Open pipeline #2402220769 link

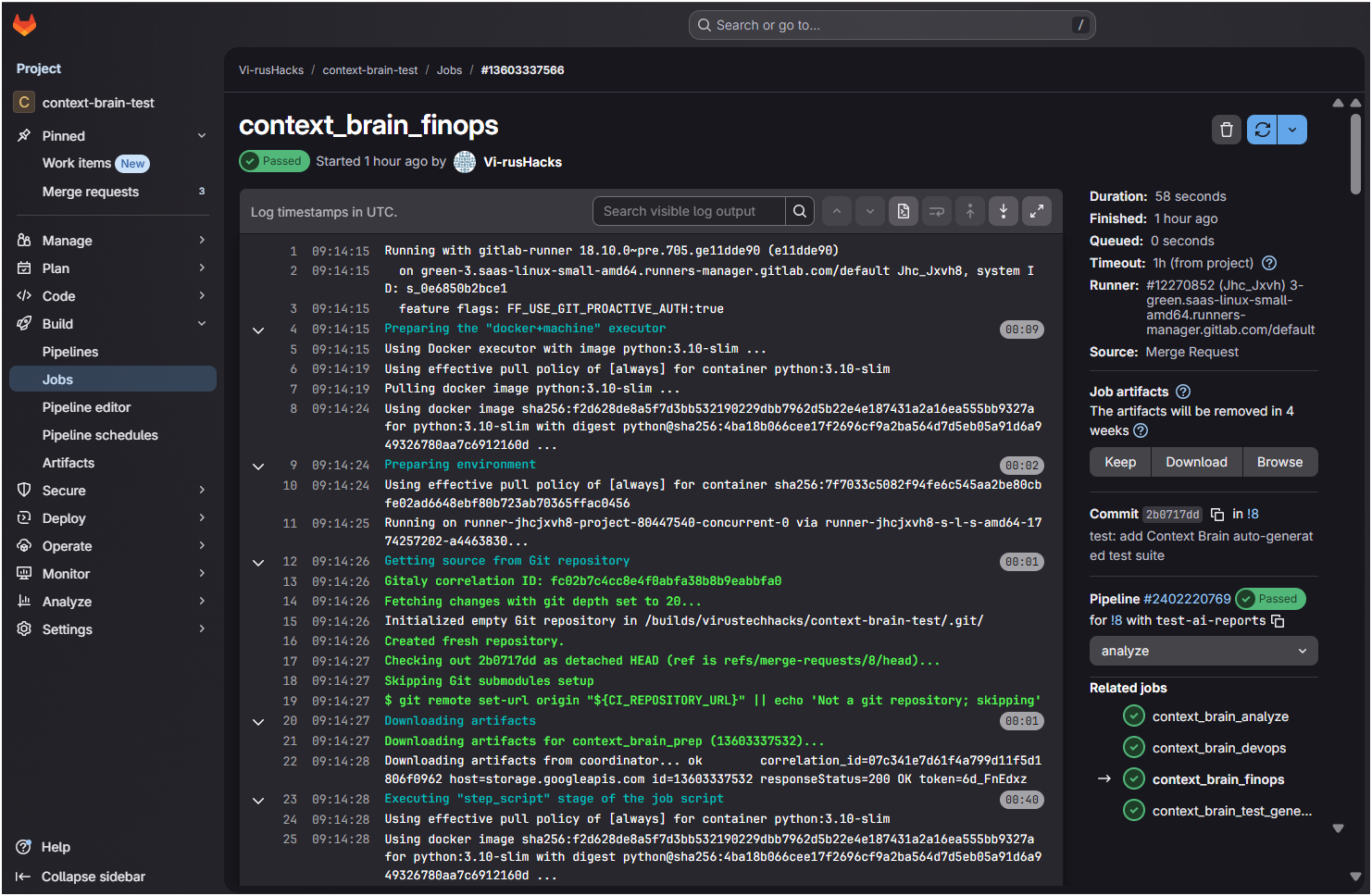pyautogui.click(x=1187, y=599)
